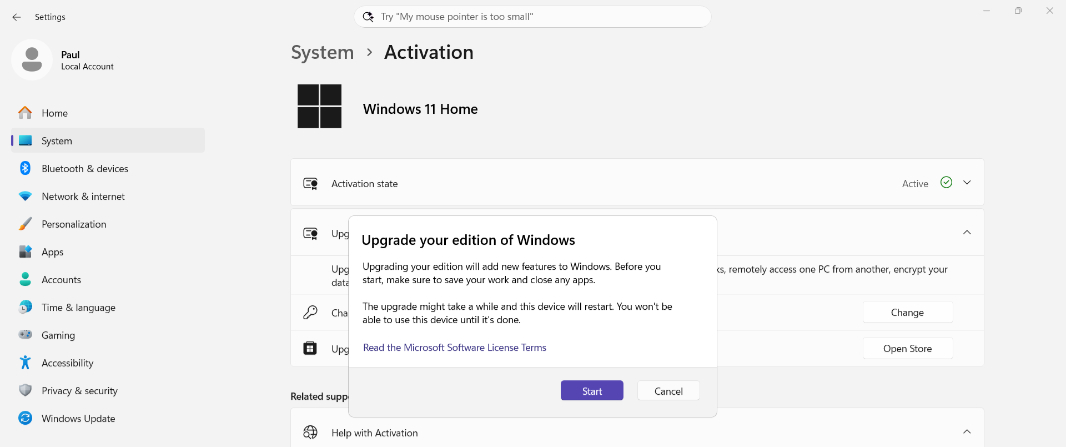1066x447 pixels.
Task: Collapse the Upgrade edition section chevron
Action: [967, 232]
